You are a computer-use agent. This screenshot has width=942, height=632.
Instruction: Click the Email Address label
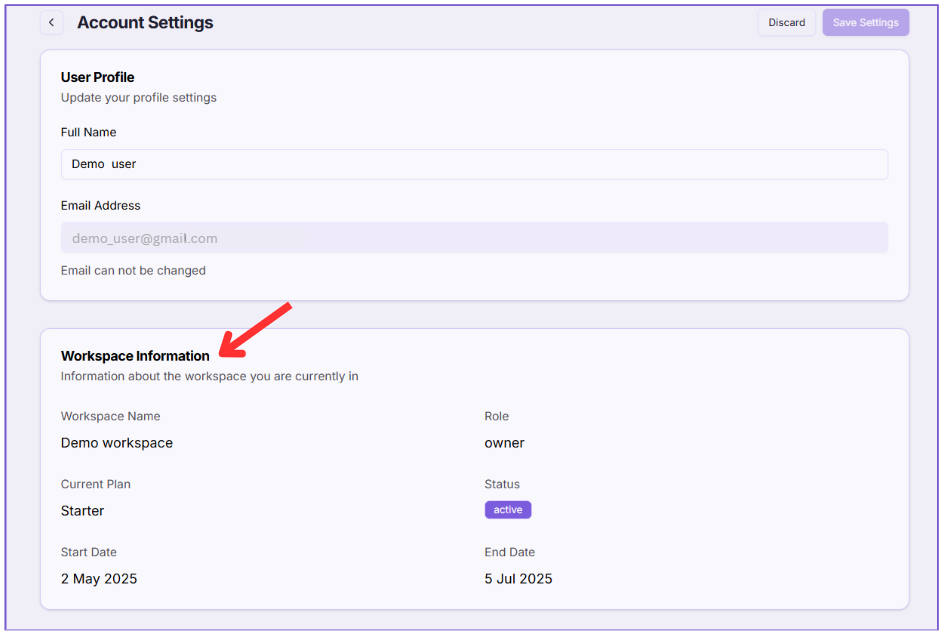(x=100, y=205)
